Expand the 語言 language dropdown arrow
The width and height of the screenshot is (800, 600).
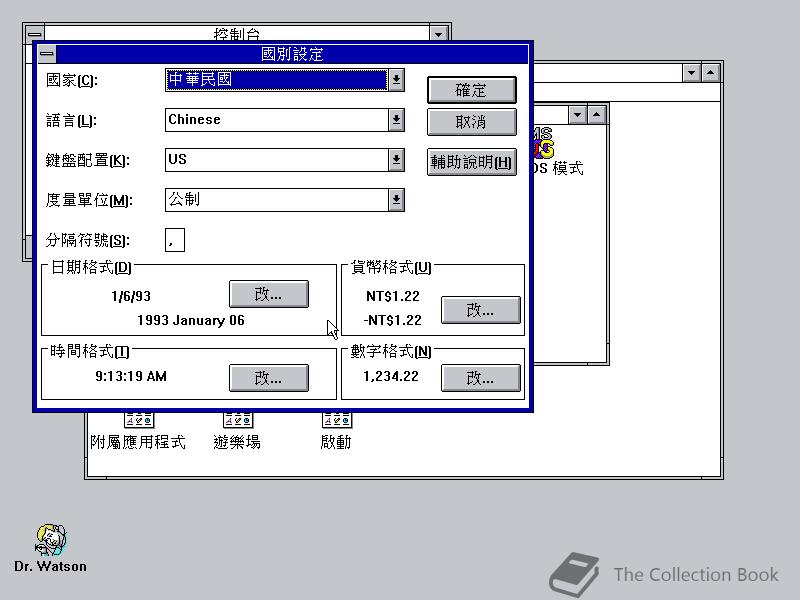(x=396, y=120)
